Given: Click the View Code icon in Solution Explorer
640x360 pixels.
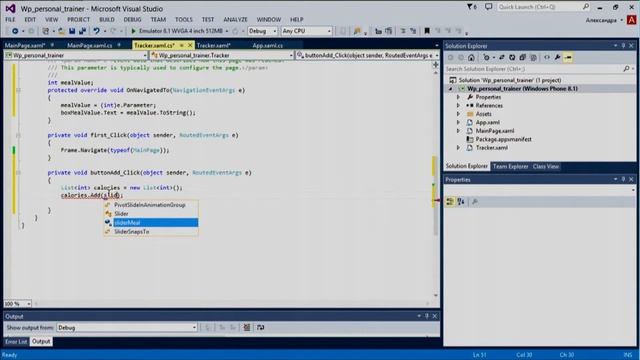Looking at the screenshot, I should [547, 58].
